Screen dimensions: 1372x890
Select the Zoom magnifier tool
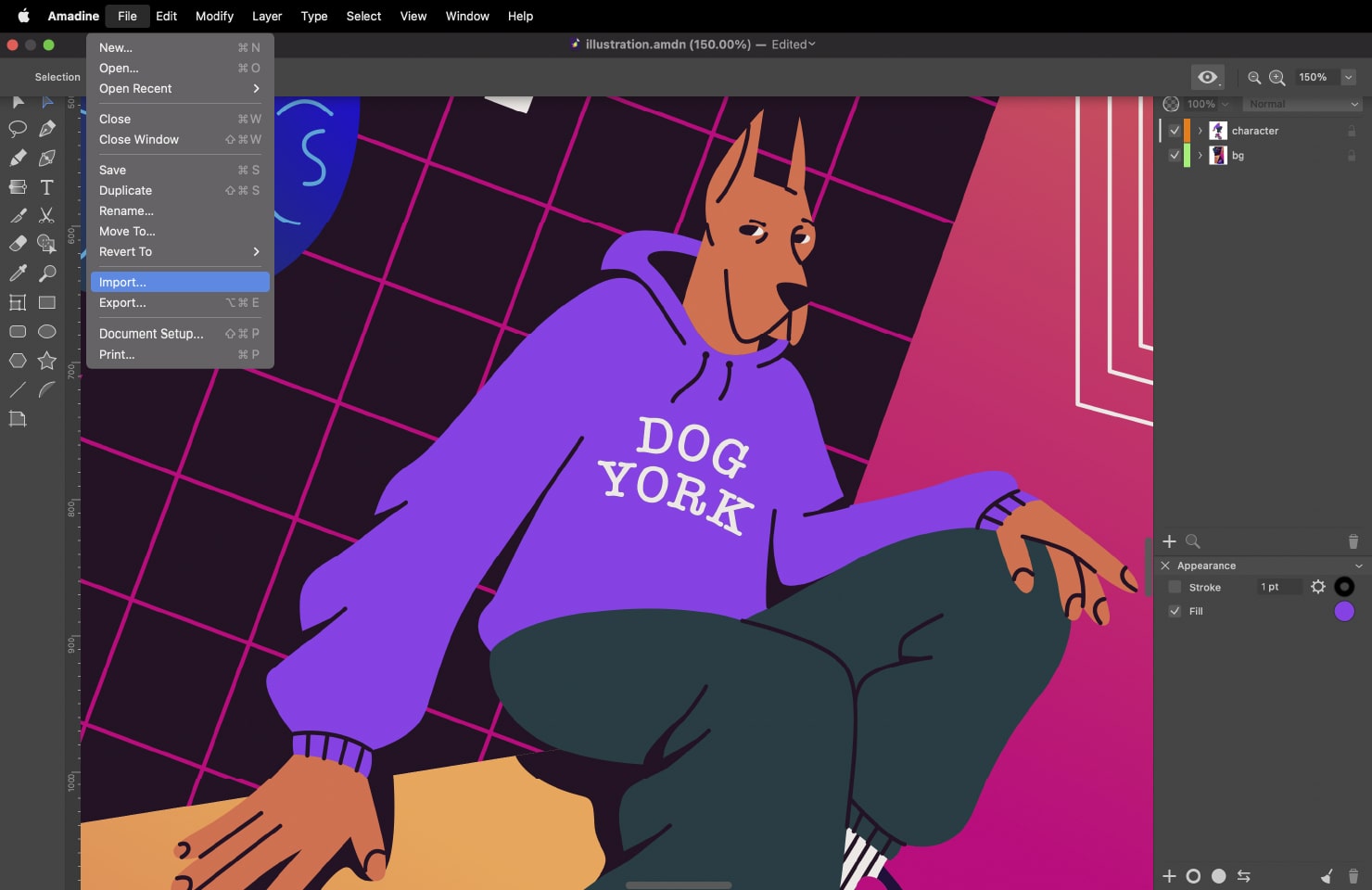point(47,273)
